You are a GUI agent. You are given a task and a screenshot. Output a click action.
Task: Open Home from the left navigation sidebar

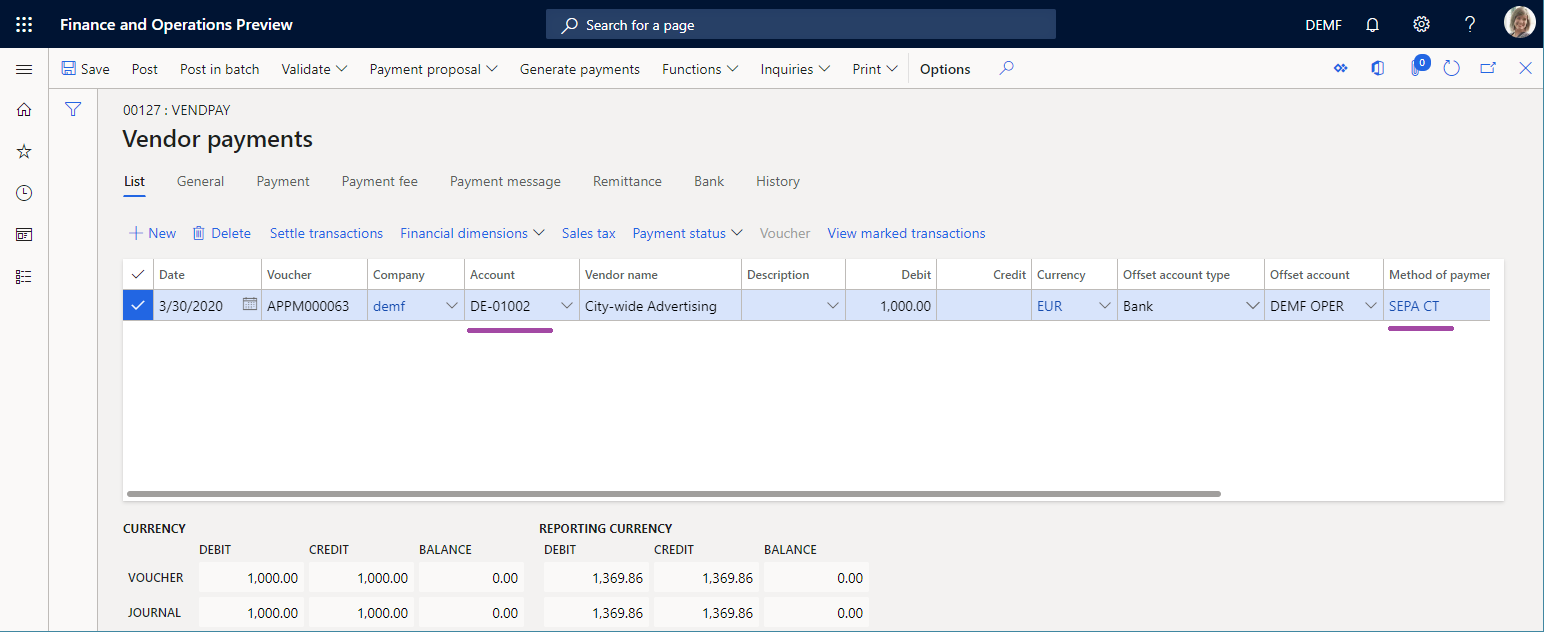[23, 110]
